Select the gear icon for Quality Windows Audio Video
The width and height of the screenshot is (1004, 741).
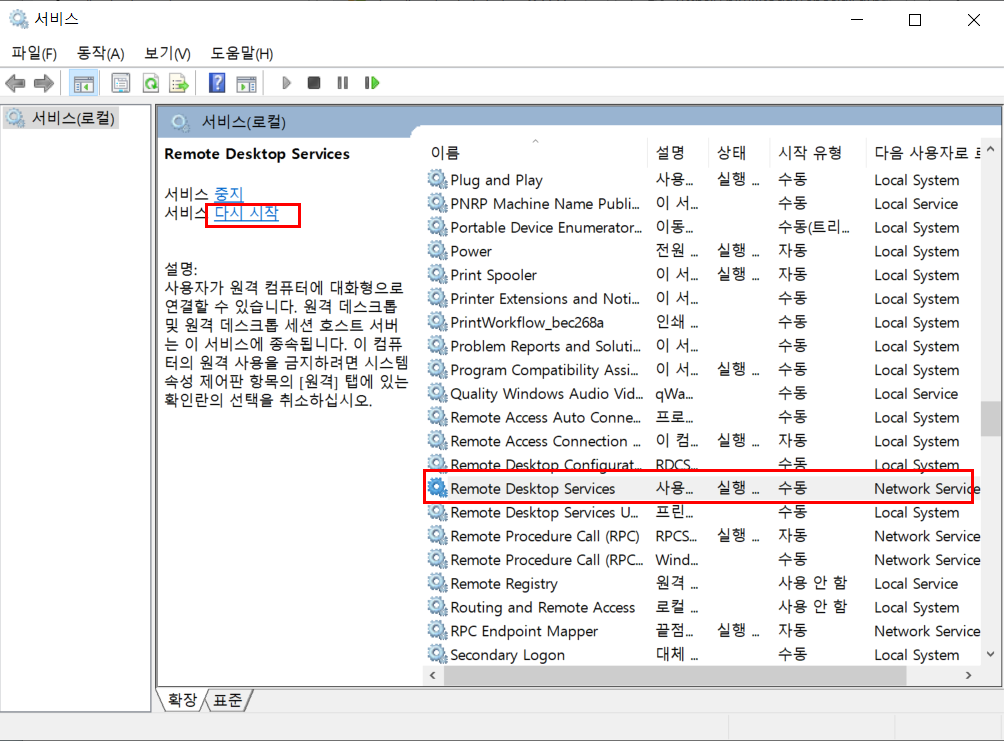pyautogui.click(x=437, y=393)
